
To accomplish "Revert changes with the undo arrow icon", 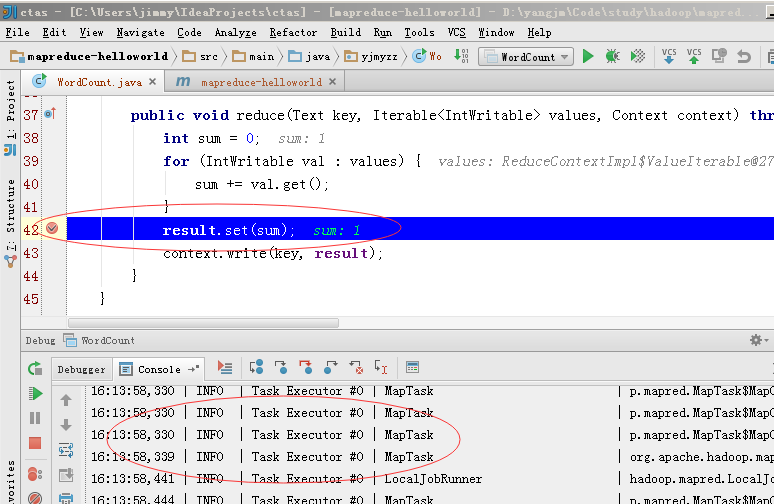I will tap(744, 56).
